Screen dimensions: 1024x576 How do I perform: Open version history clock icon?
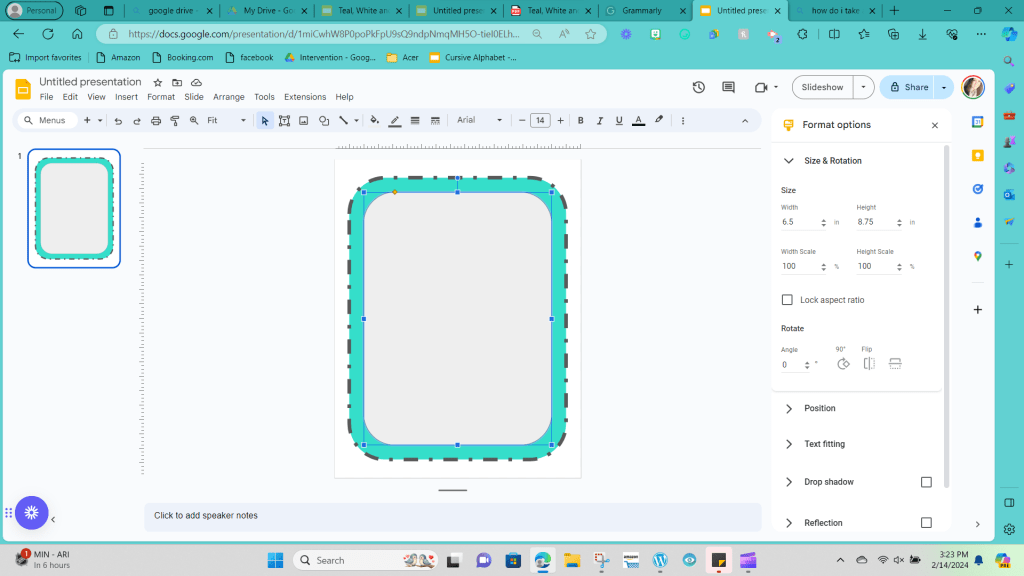699,88
